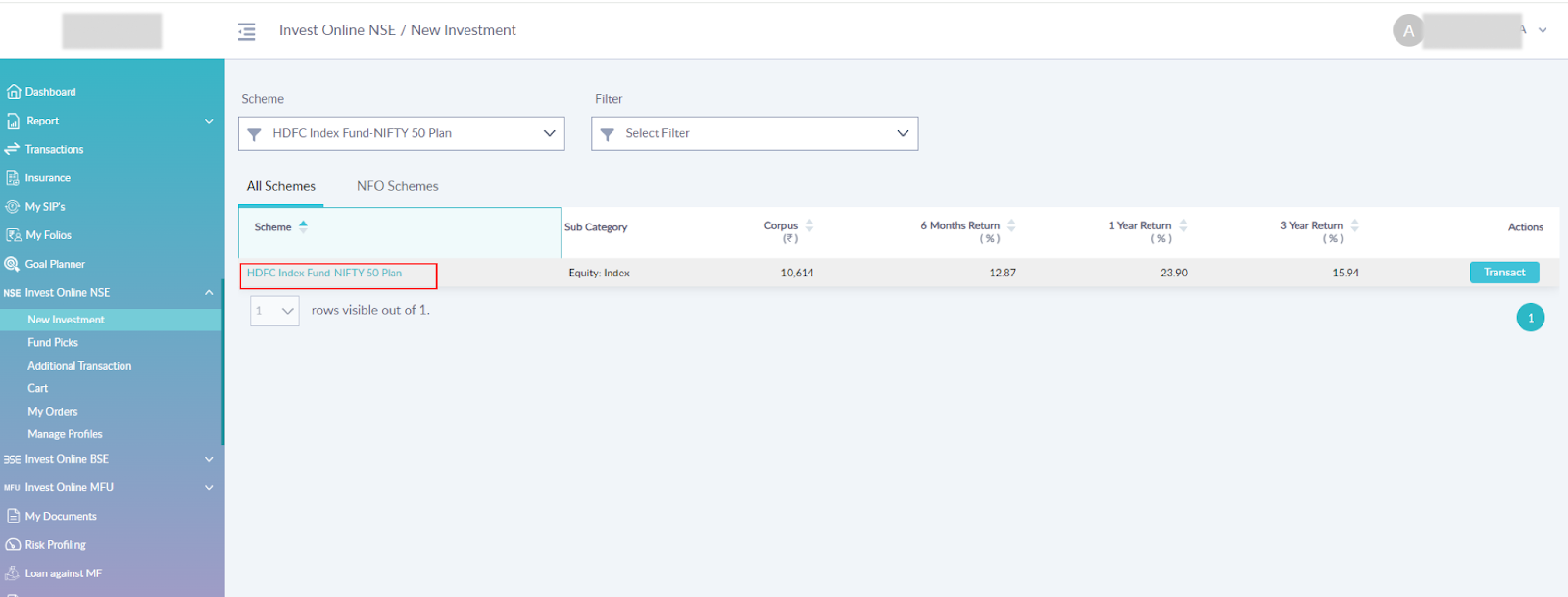
Task: Open the Select Filter dropdown
Action: click(x=755, y=133)
